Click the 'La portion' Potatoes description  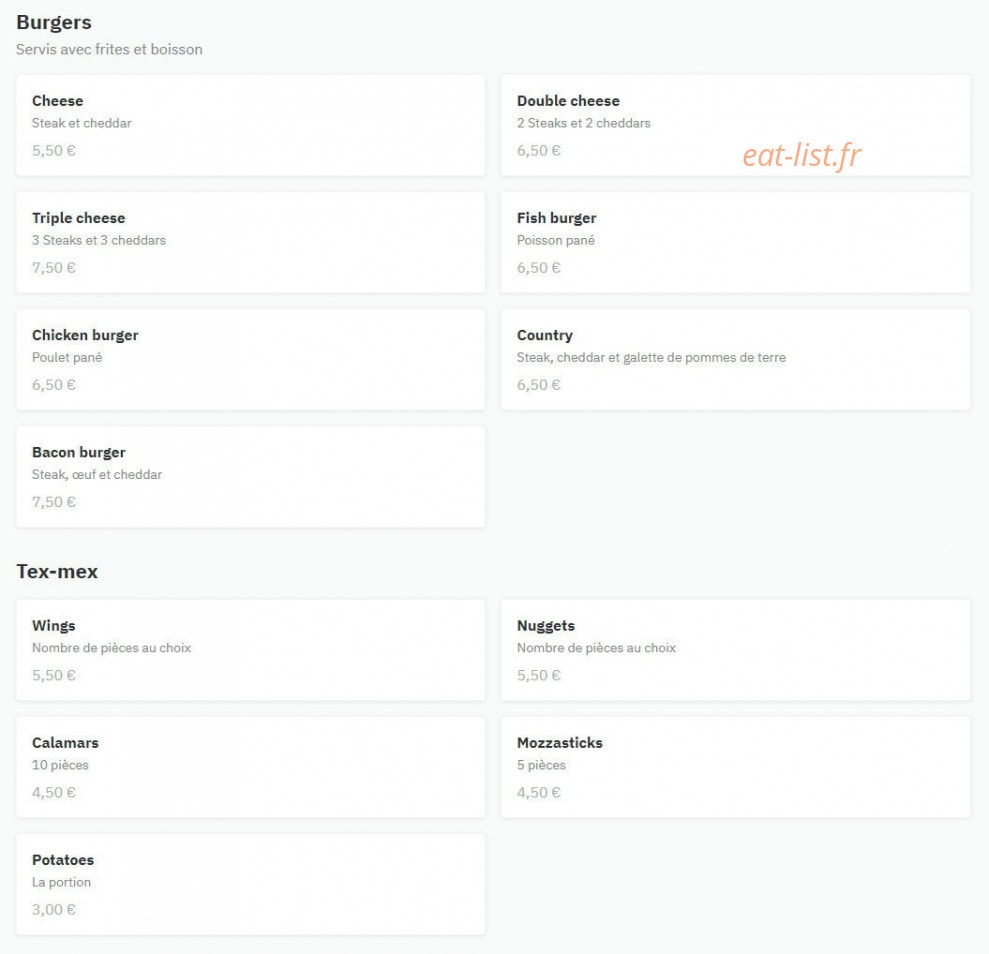coord(61,882)
